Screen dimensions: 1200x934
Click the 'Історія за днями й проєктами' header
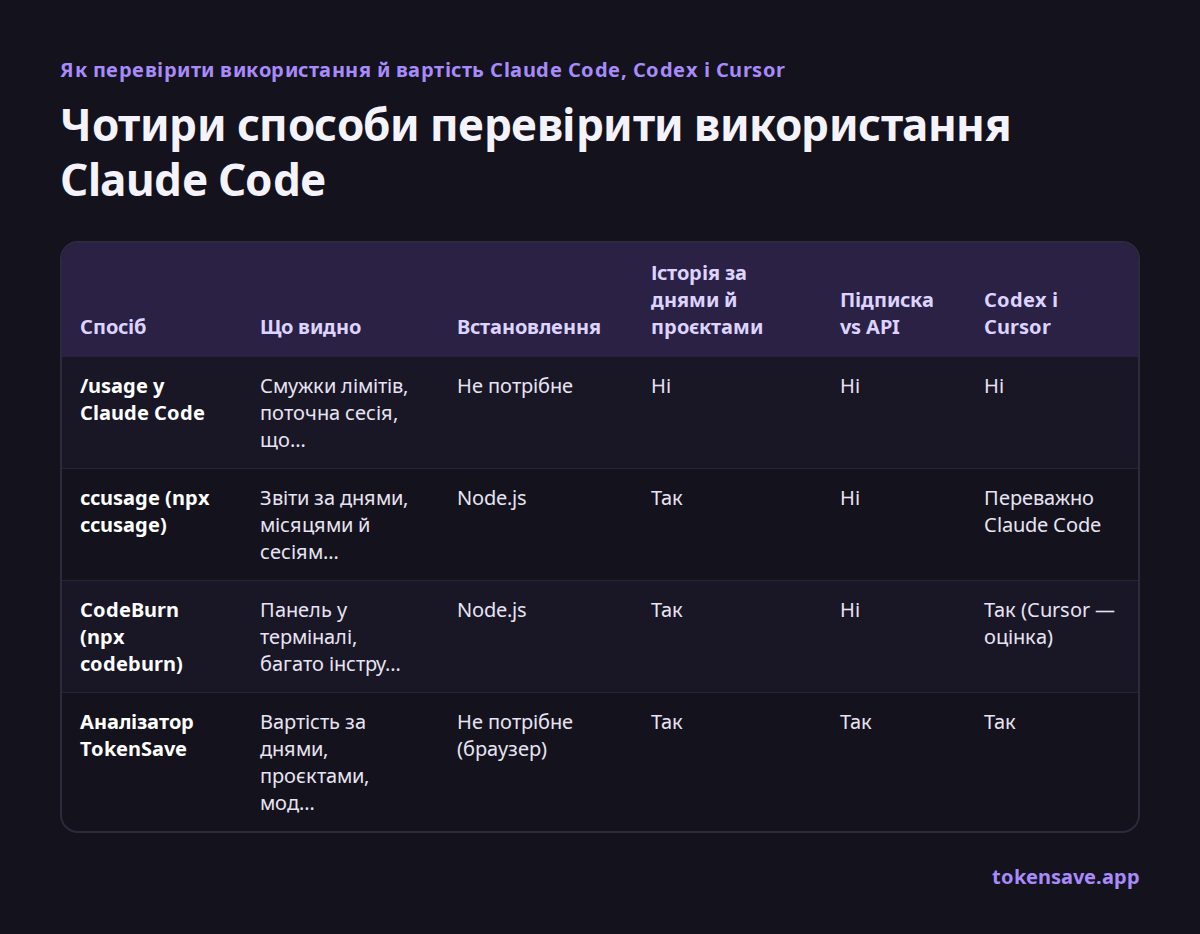(707, 300)
